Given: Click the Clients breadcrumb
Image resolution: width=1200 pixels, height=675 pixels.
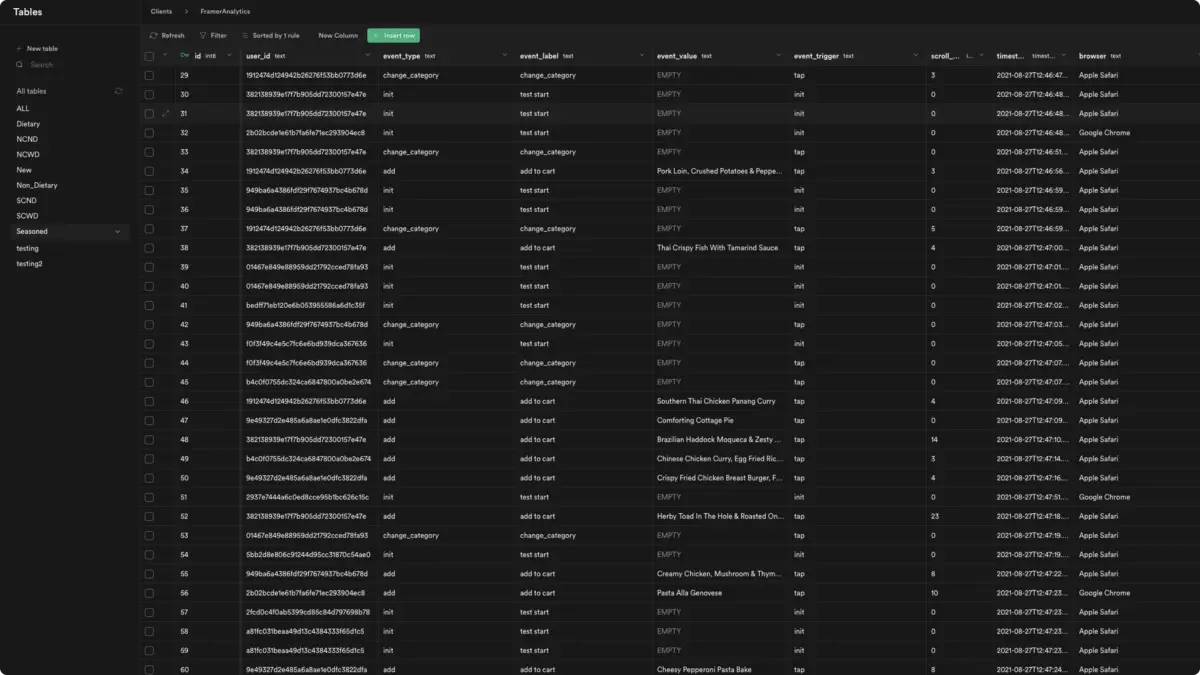Looking at the screenshot, I should [161, 11].
